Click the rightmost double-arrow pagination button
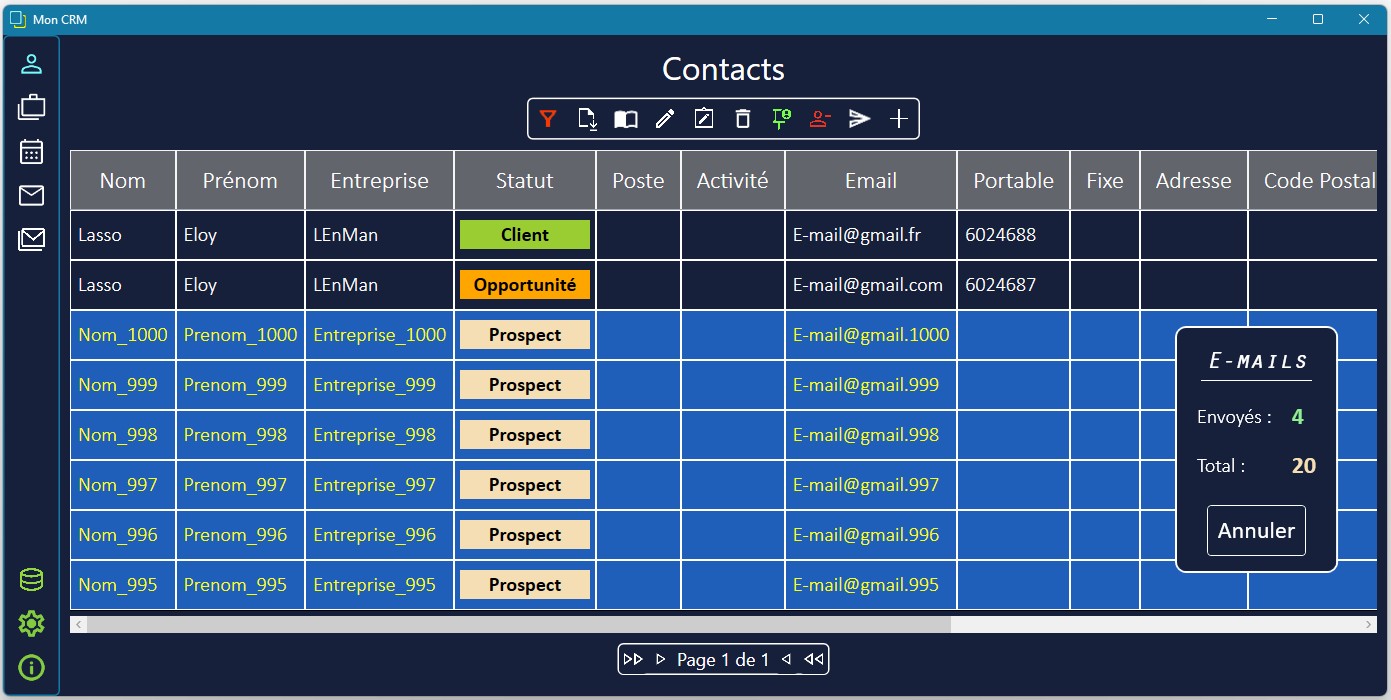 814,660
